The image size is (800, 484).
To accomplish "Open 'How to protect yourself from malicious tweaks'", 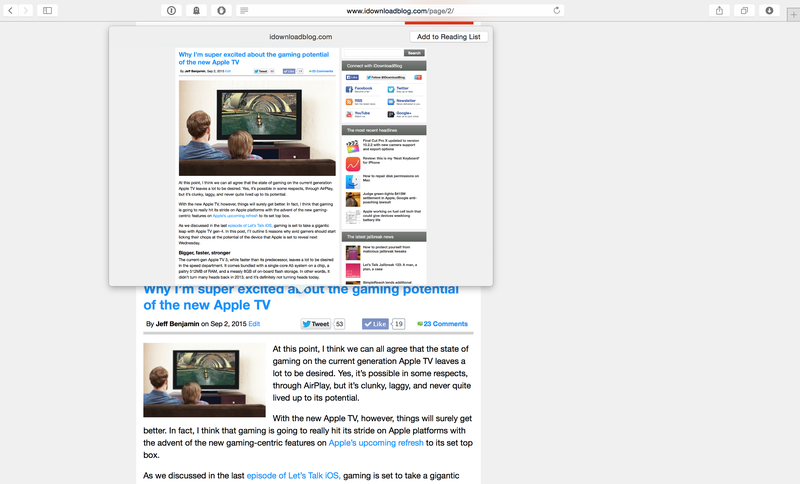I will click(x=386, y=249).
